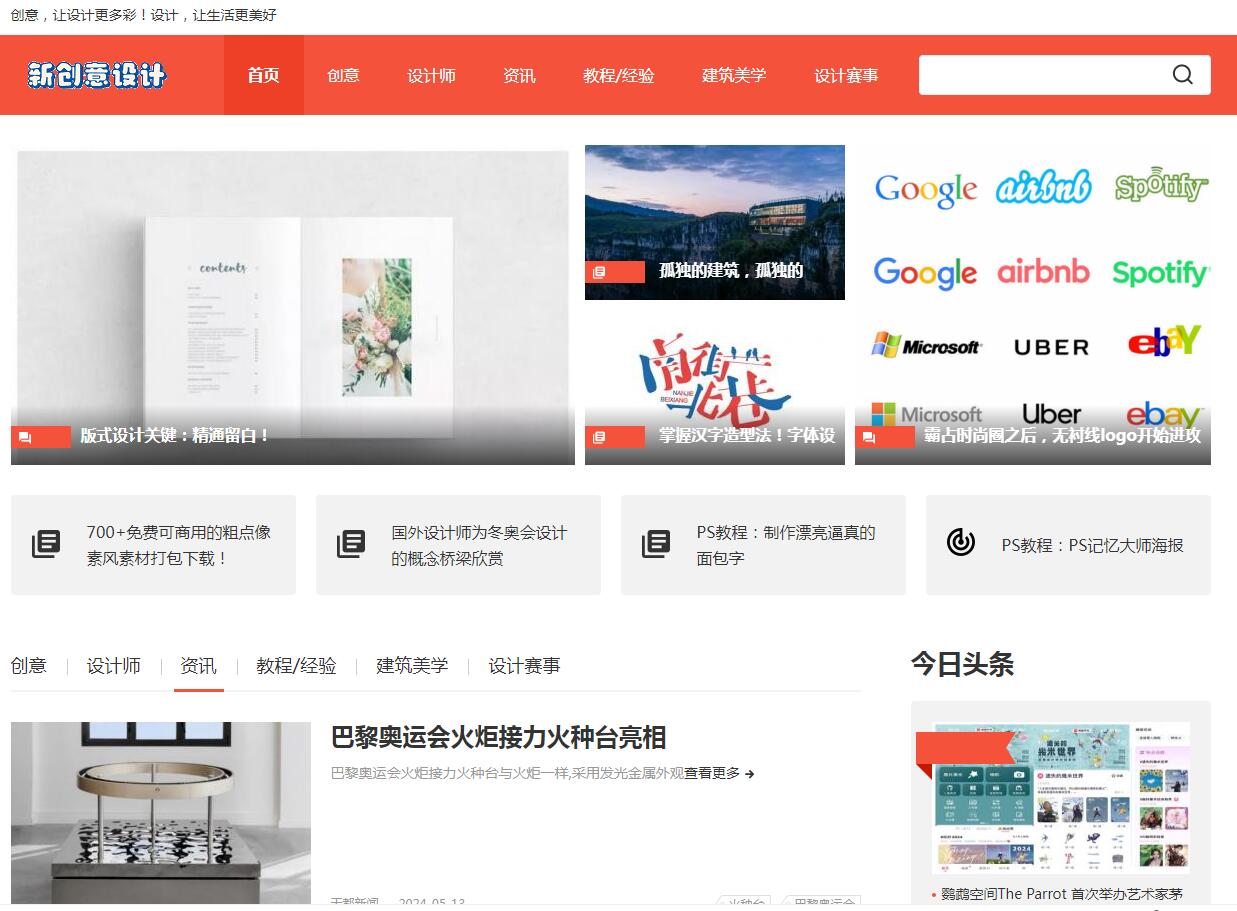Click the 巴黎奥运会火炬接力火种台与火炬一样 excerpt text
Image resolution: width=1237 pixels, height=911 pixels.
[x=507, y=773]
